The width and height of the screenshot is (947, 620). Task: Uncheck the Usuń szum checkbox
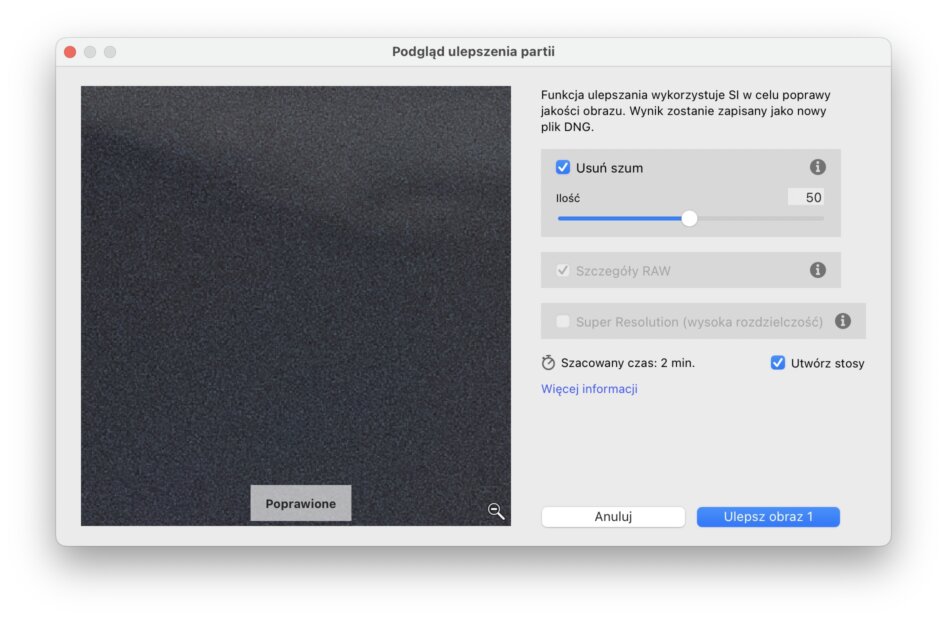[563, 168]
